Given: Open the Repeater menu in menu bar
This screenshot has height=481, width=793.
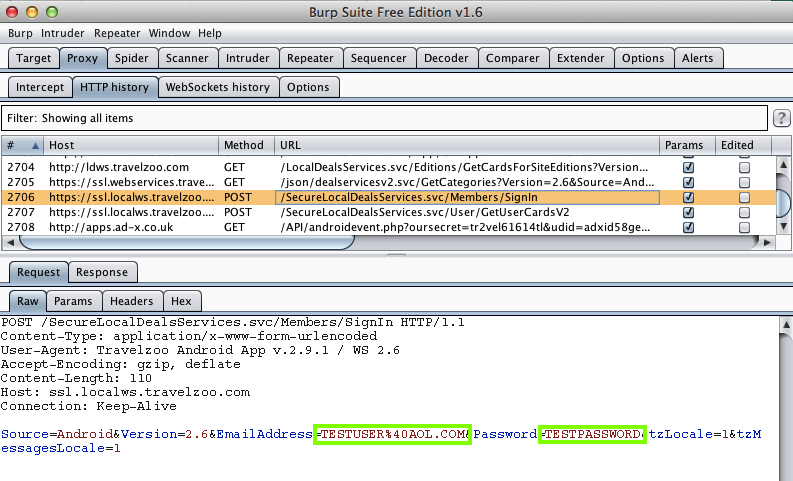Looking at the screenshot, I should coord(117,33).
